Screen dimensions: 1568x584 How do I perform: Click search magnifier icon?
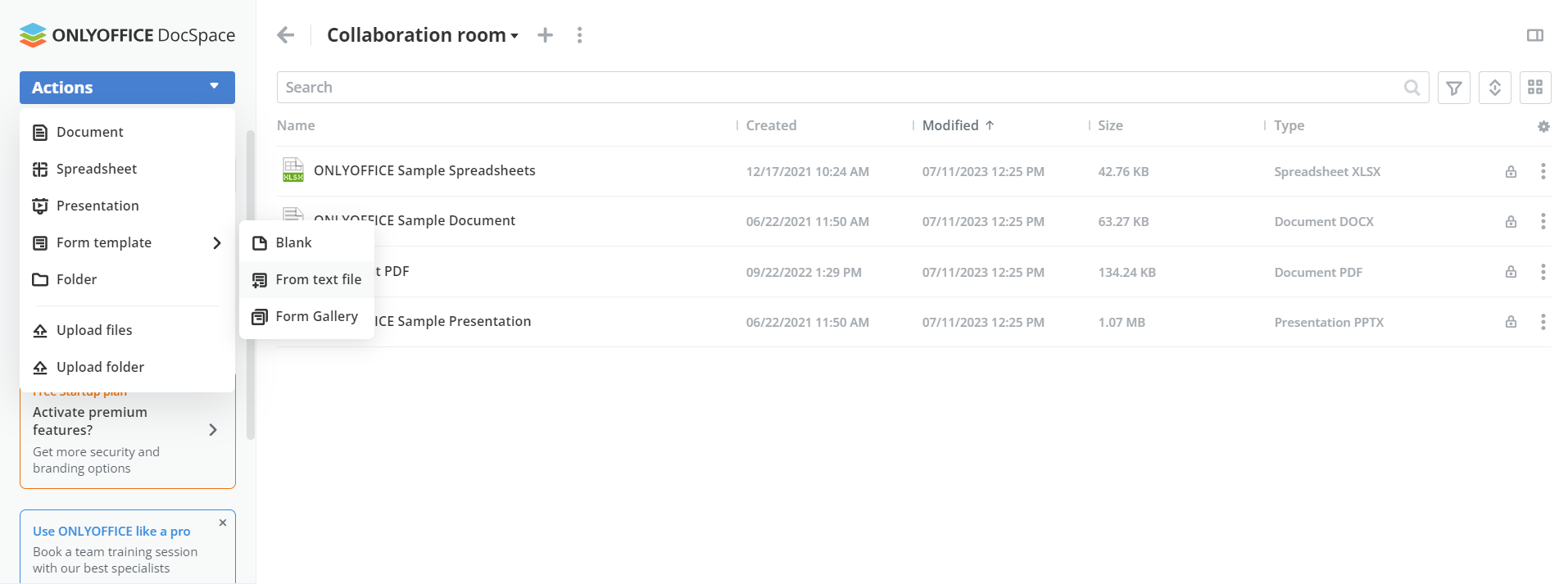(1412, 88)
